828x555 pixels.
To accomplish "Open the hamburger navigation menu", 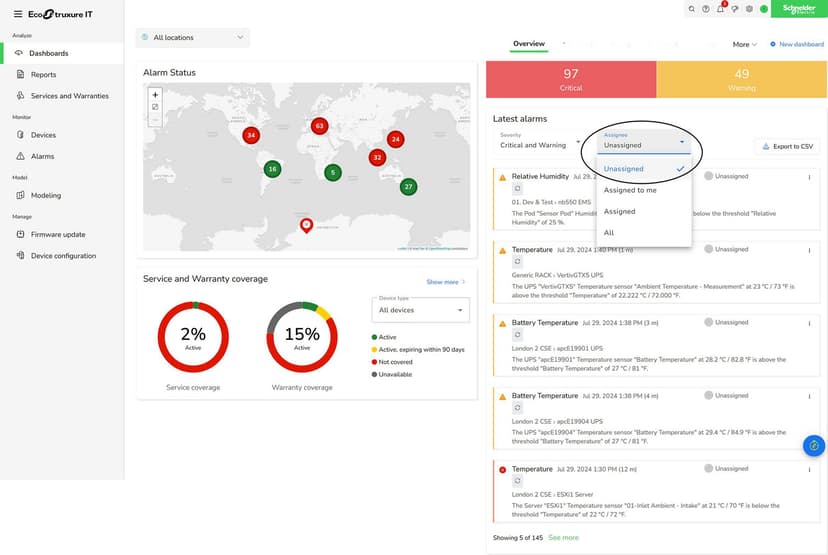I will (x=18, y=14).
